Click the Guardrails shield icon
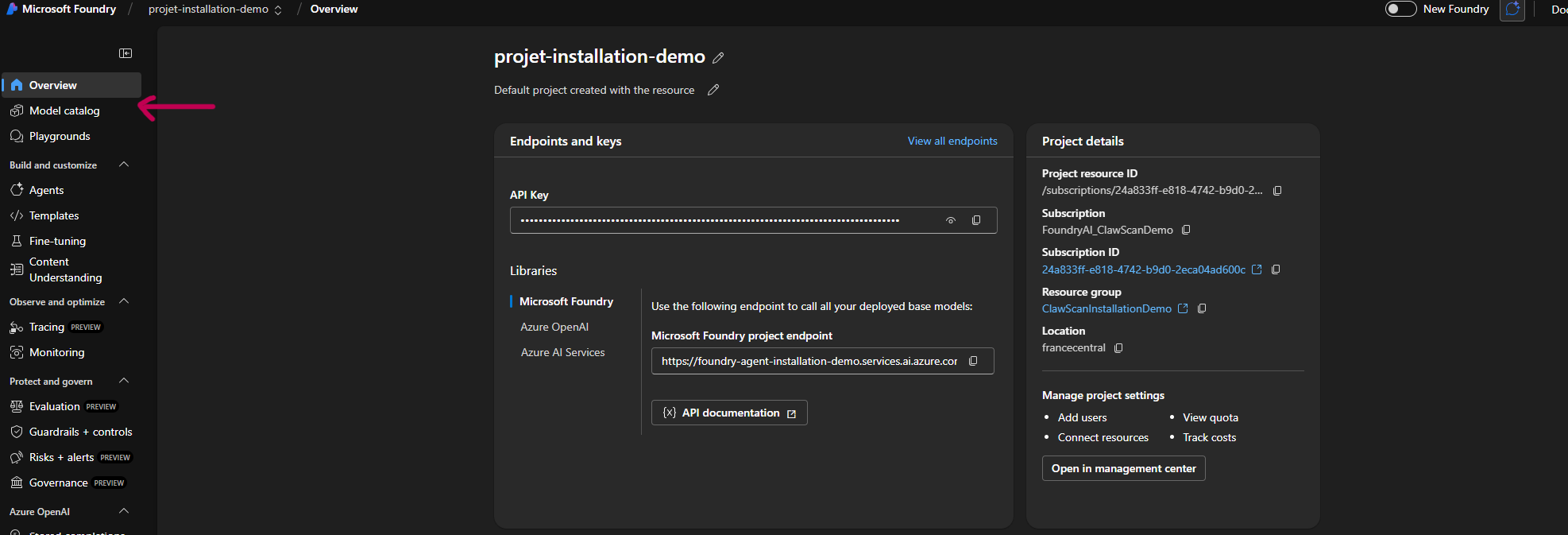Viewport: 1568px width, 535px height. pyautogui.click(x=17, y=432)
